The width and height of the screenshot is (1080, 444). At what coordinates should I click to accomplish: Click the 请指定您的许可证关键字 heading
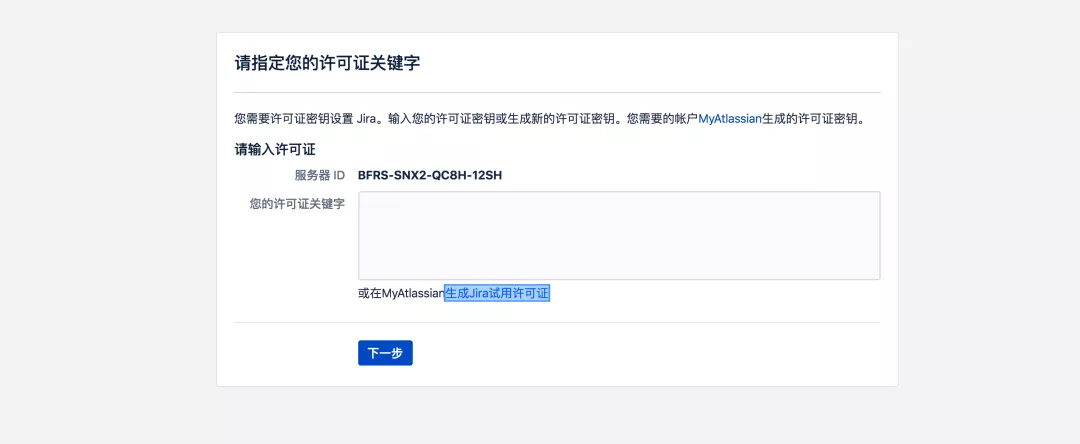[327, 63]
